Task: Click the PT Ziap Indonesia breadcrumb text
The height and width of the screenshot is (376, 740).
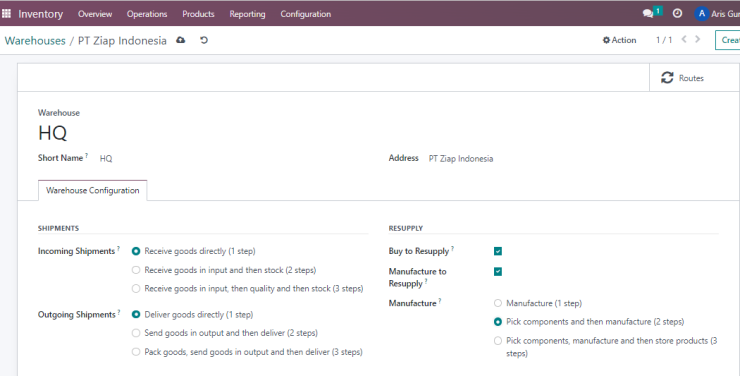Action: pos(122,41)
